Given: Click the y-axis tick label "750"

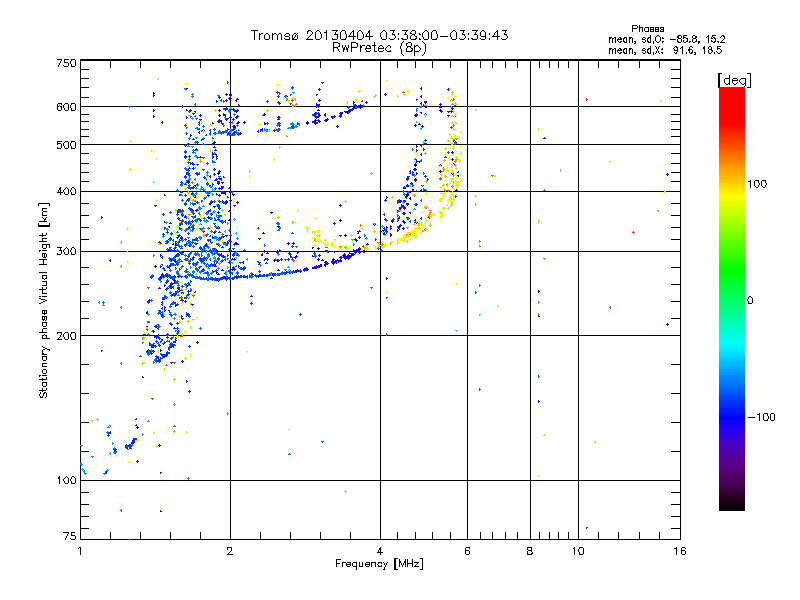Looking at the screenshot, I should pyautogui.click(x=66, y=63).
